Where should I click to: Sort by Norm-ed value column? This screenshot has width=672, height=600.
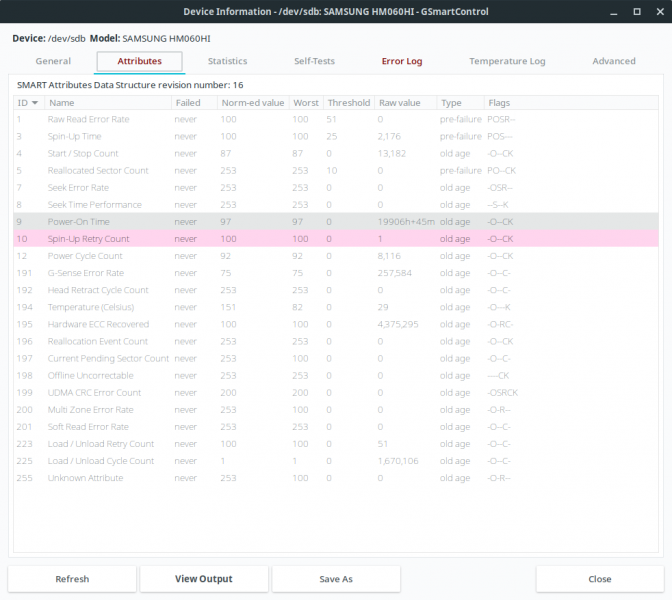(x=253, y=103)
